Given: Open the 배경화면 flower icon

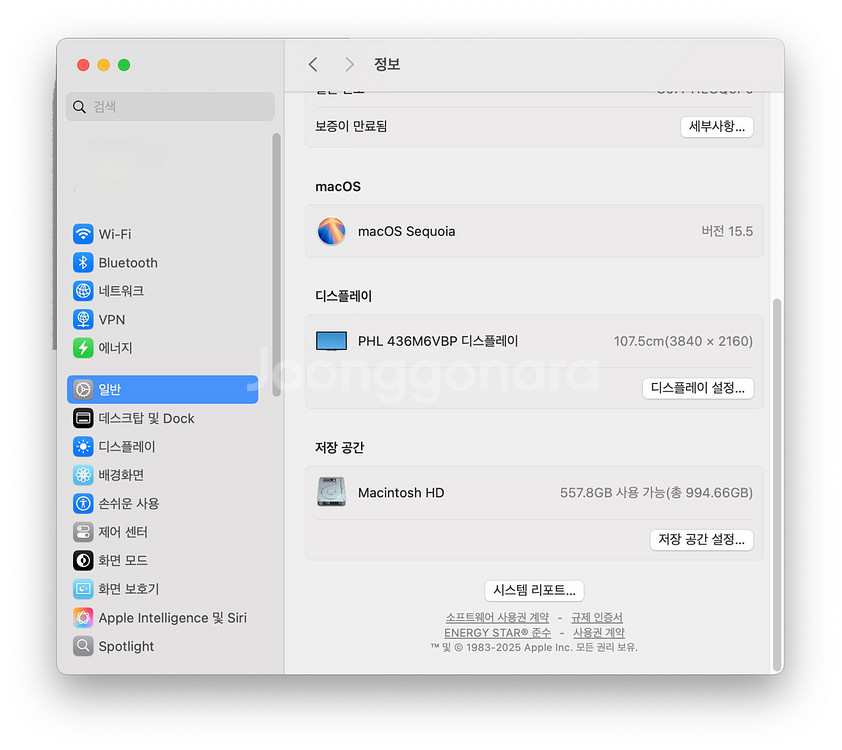Looking at the screenshot, I should point(83,475).
